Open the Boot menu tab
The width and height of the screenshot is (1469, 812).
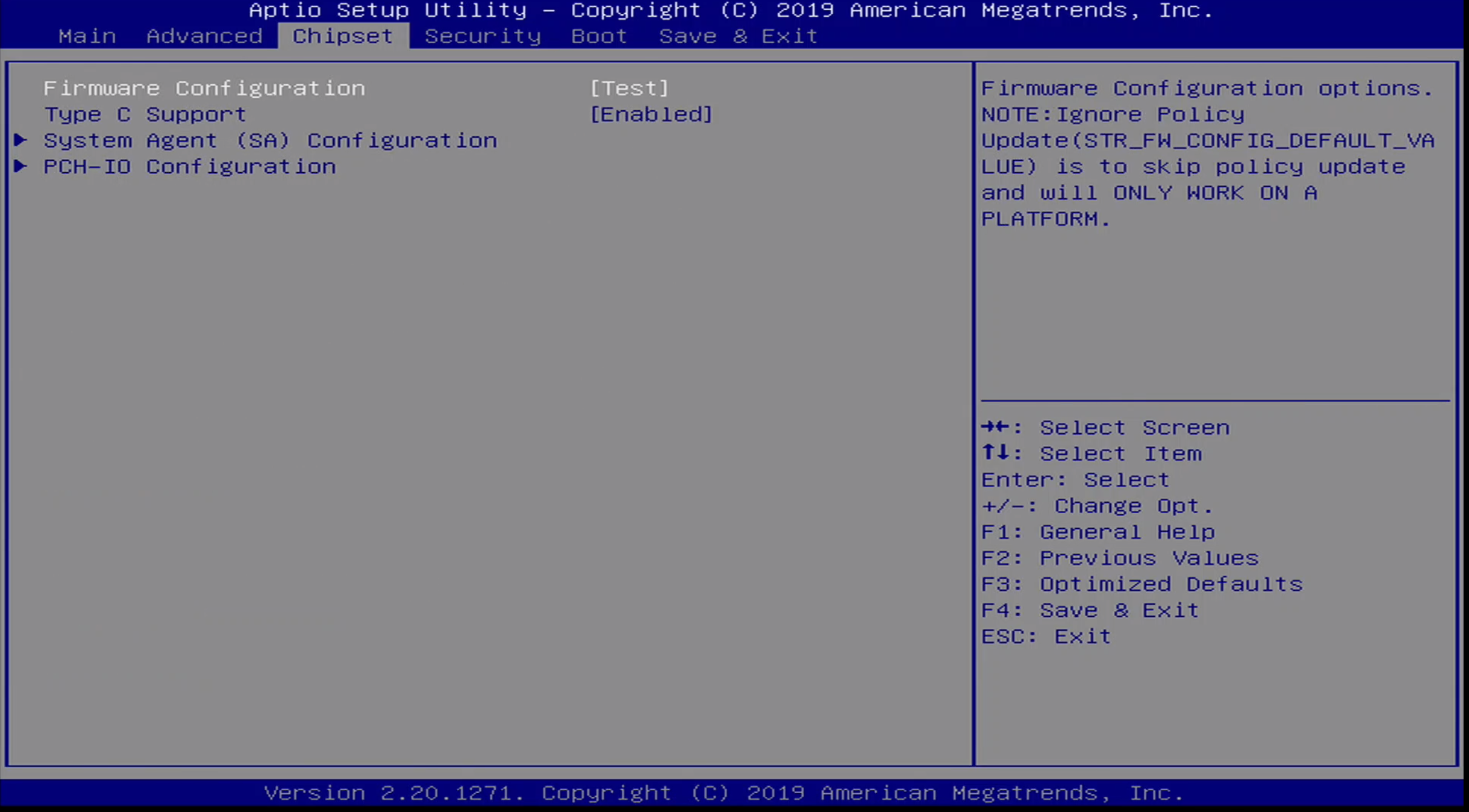tap(599, 36)
